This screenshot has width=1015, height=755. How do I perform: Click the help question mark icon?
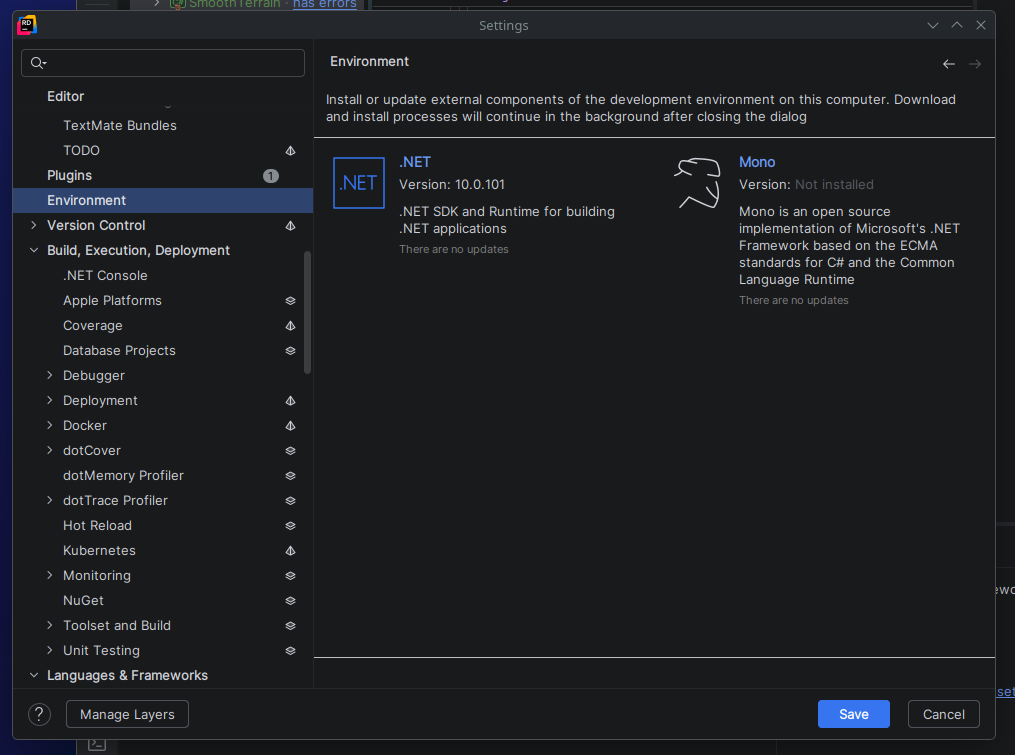pos(39,714)
